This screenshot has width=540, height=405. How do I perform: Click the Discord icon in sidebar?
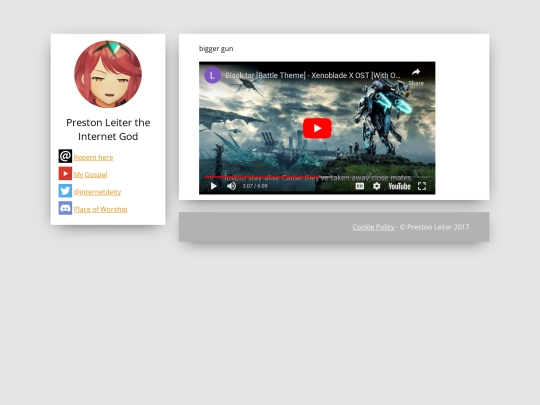[65, 208]
